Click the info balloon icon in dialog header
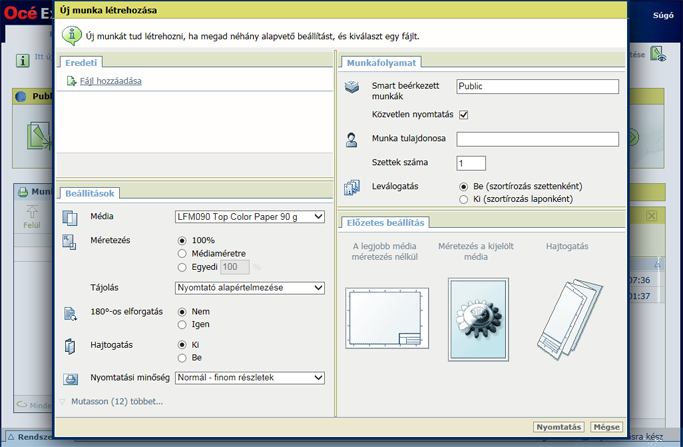The height and width of the screenshot is (447, 683). [x=71, y=36]
